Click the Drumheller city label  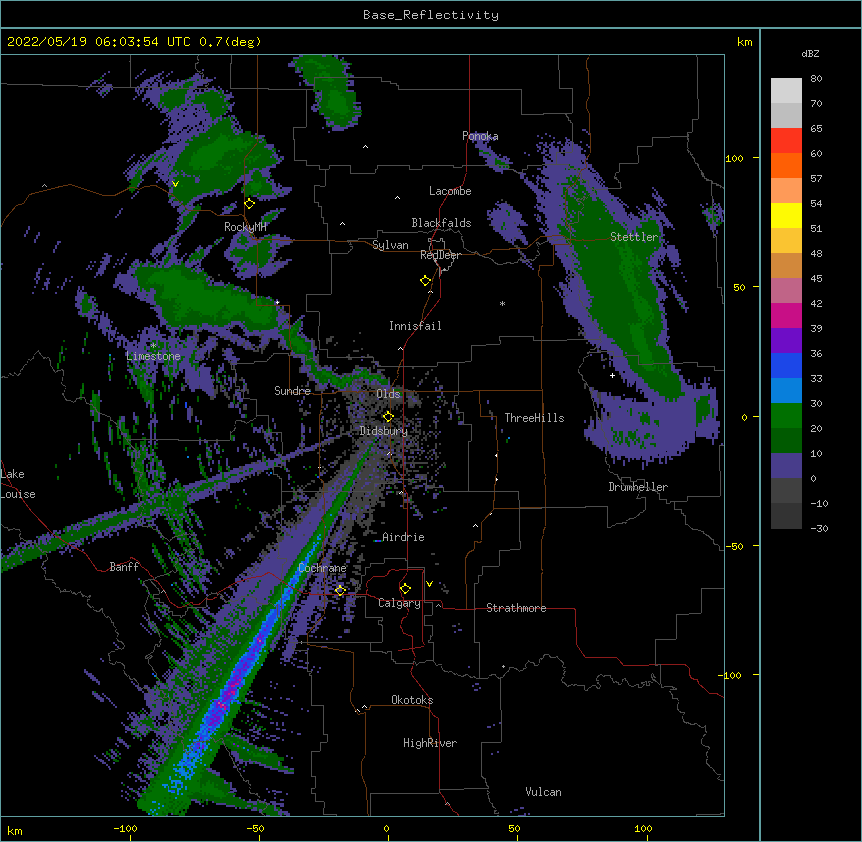tap(638, 487)
